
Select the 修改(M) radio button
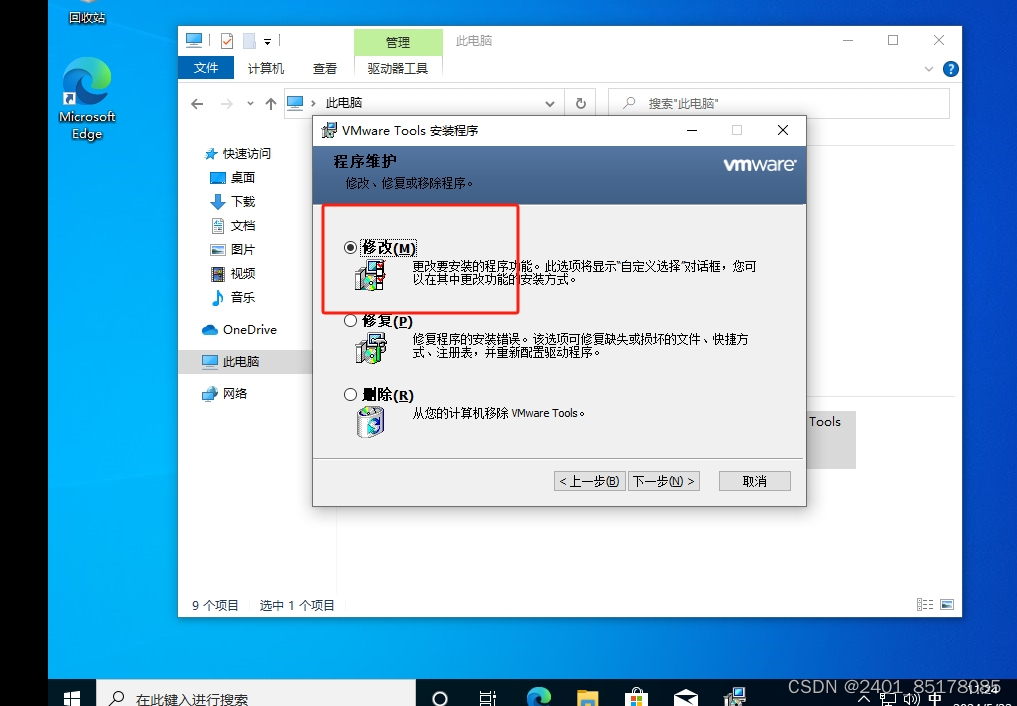coord(350,247)
